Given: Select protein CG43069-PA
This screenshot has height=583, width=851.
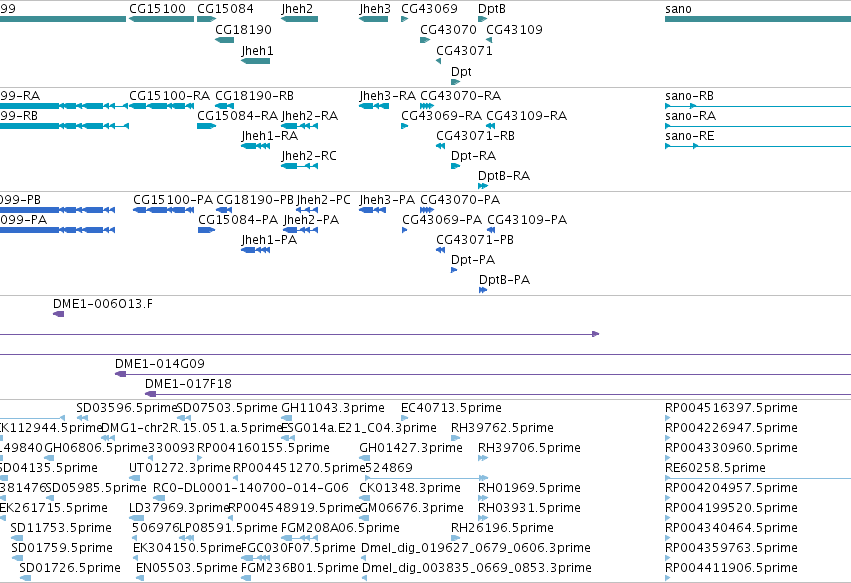Looking at the screenshot, I should (442, 220).
